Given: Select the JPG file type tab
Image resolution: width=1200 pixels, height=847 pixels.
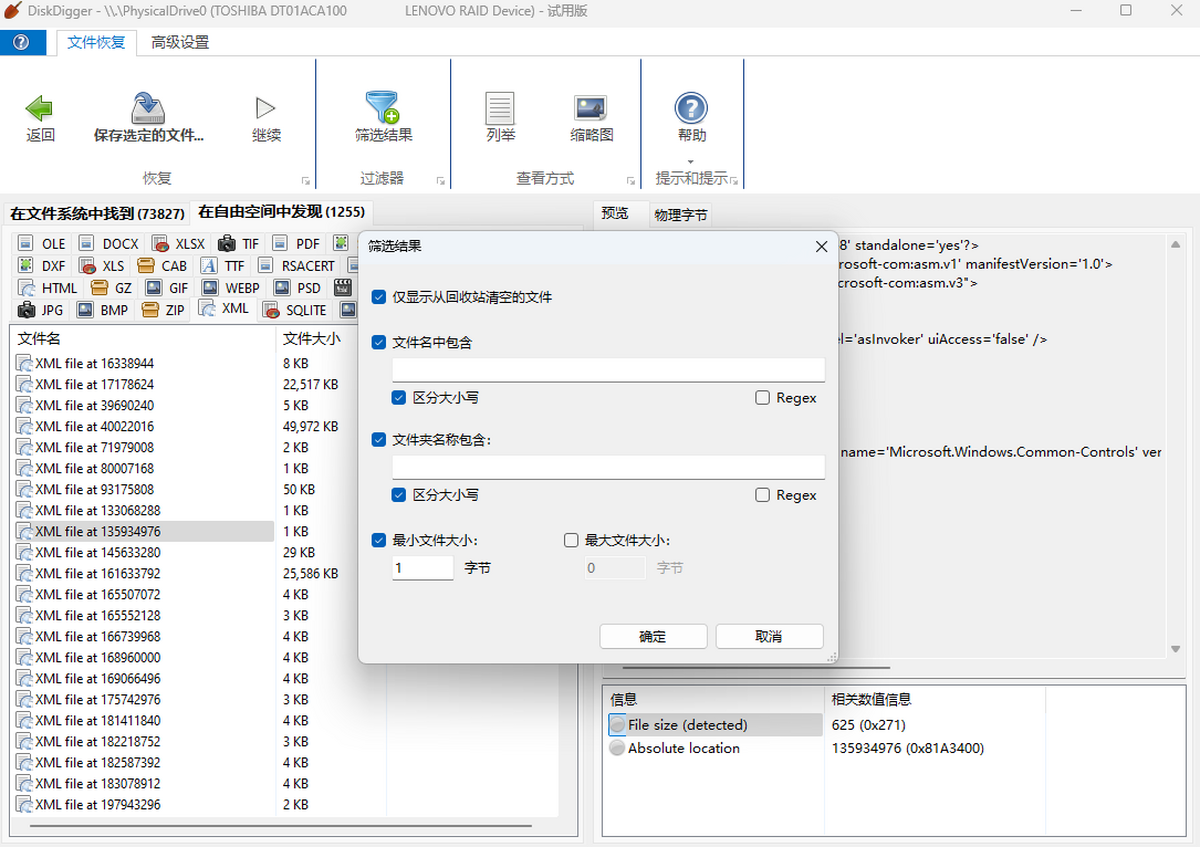Looking at the screenshot, I should click(x=42, y=310).
